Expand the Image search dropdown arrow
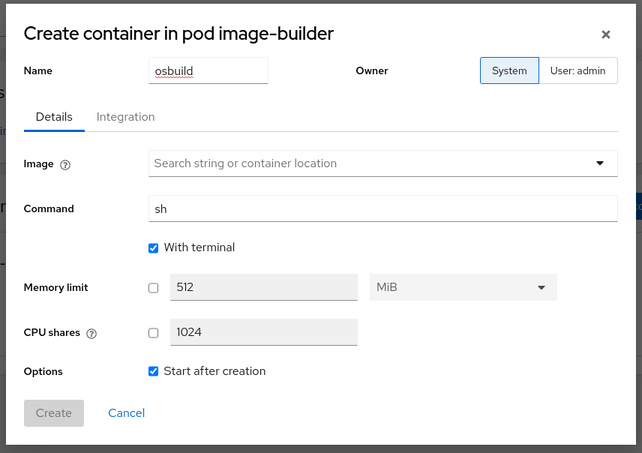 (x=600, y=163)
